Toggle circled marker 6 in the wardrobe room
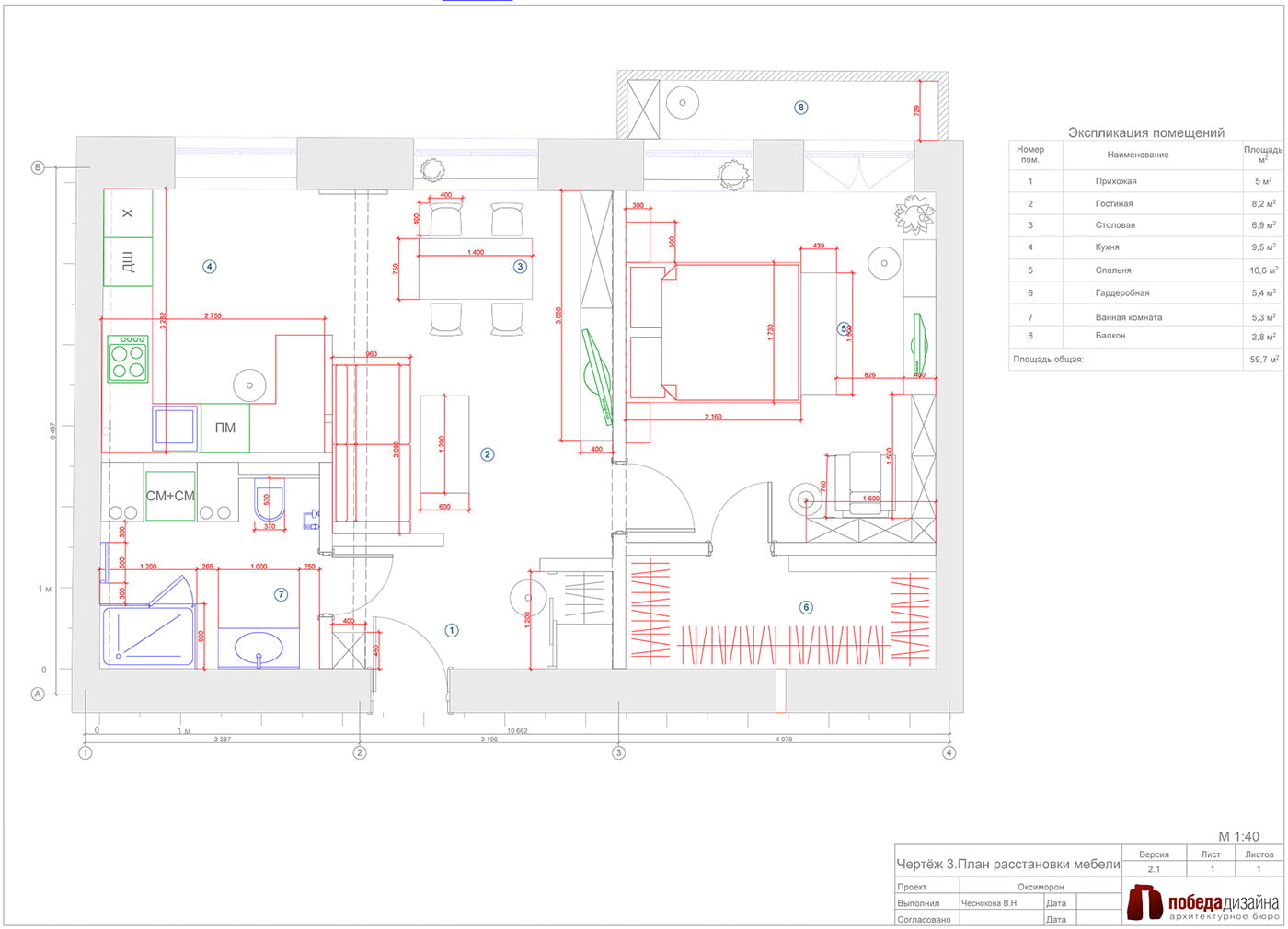 [807, 607]
